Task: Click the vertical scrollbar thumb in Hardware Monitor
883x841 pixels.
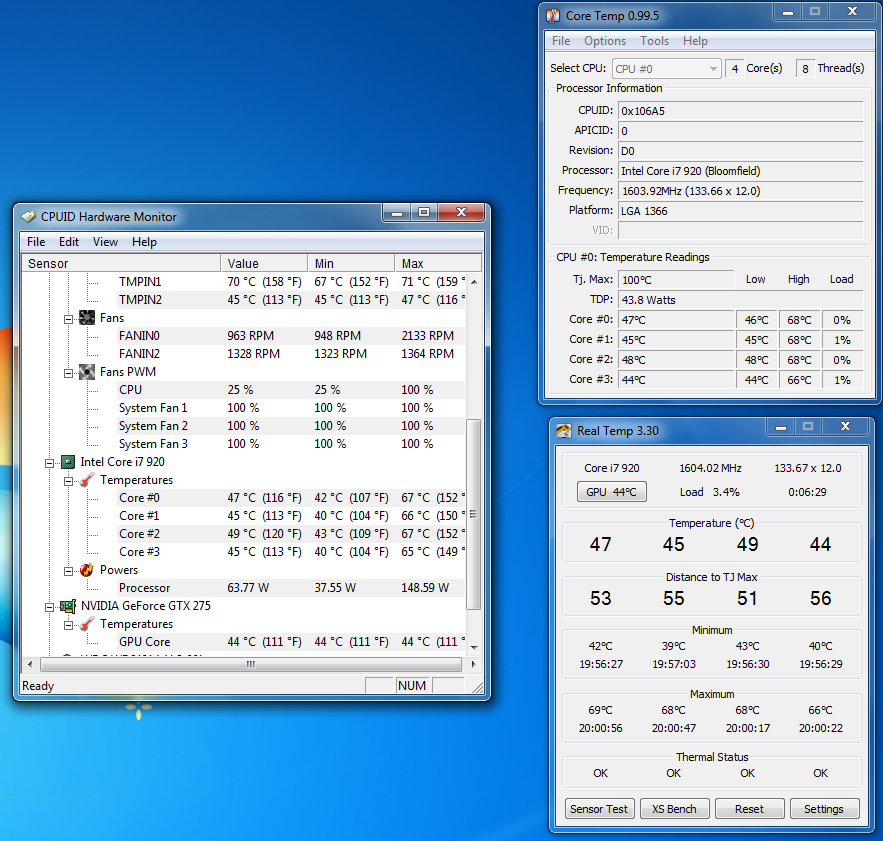Action: coord(474,514)
